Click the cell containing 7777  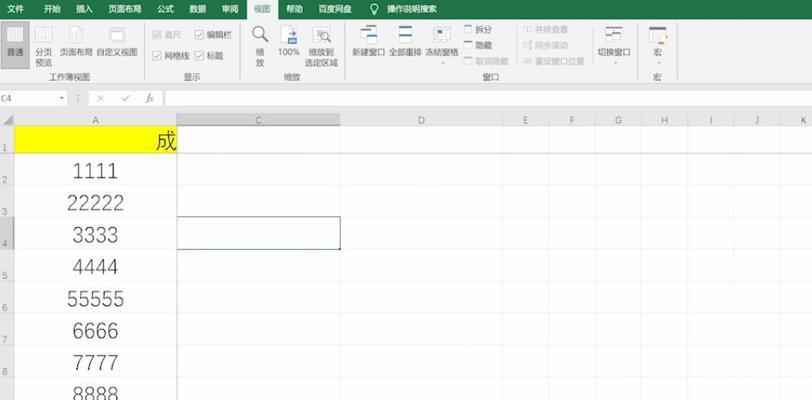click(x=95, y=362)
